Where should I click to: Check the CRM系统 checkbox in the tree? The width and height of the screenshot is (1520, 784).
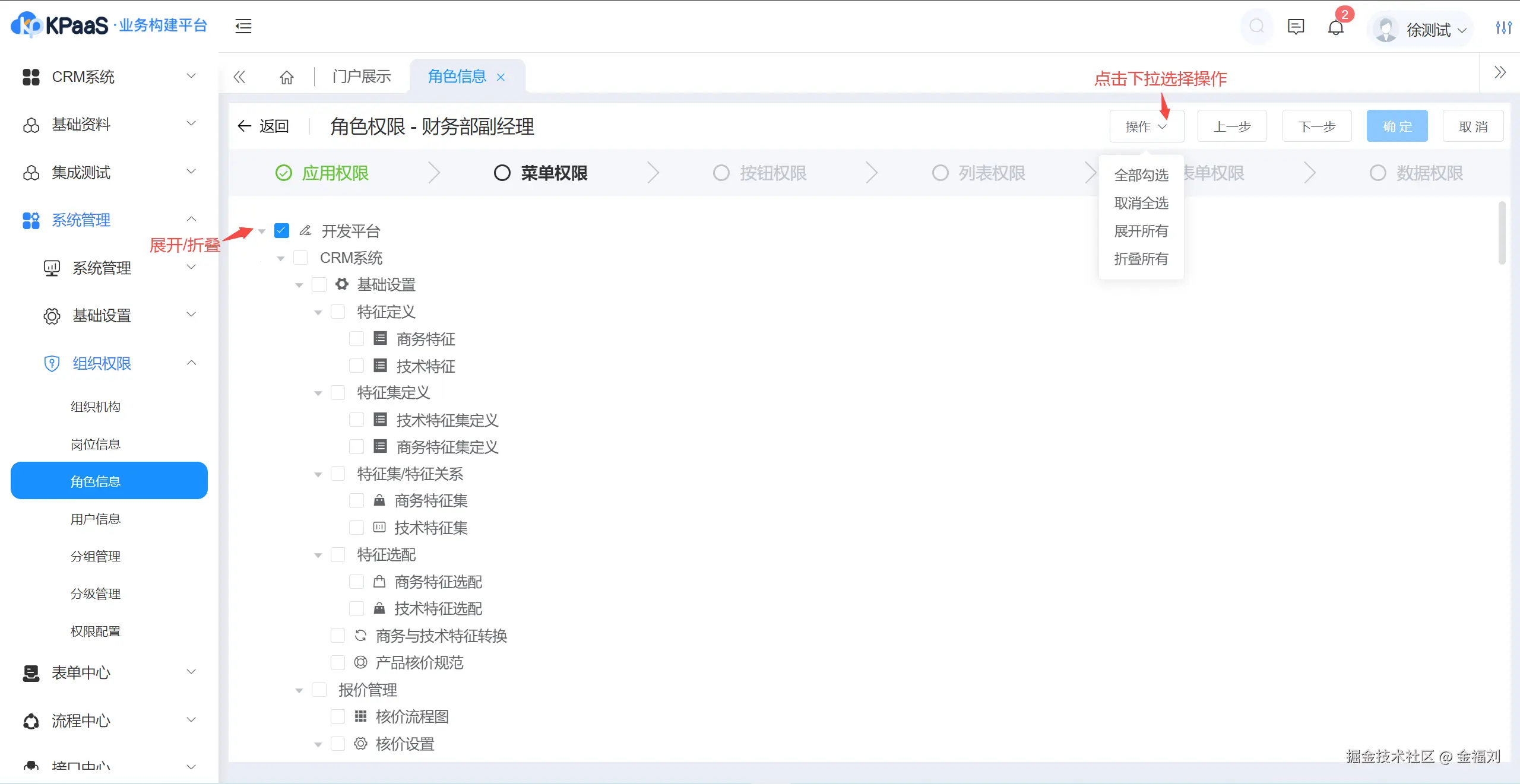coord(301,258)
